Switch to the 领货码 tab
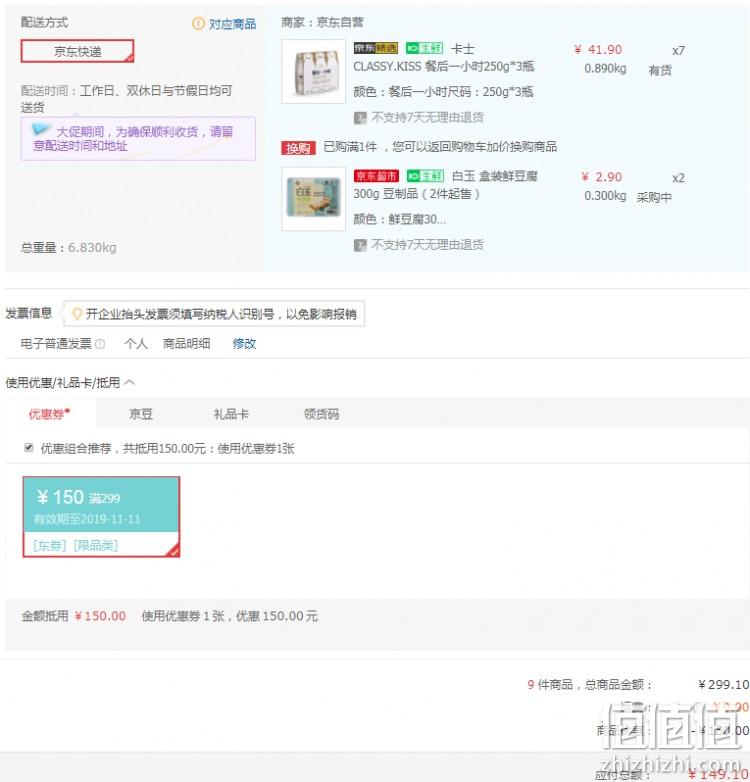 322,414
